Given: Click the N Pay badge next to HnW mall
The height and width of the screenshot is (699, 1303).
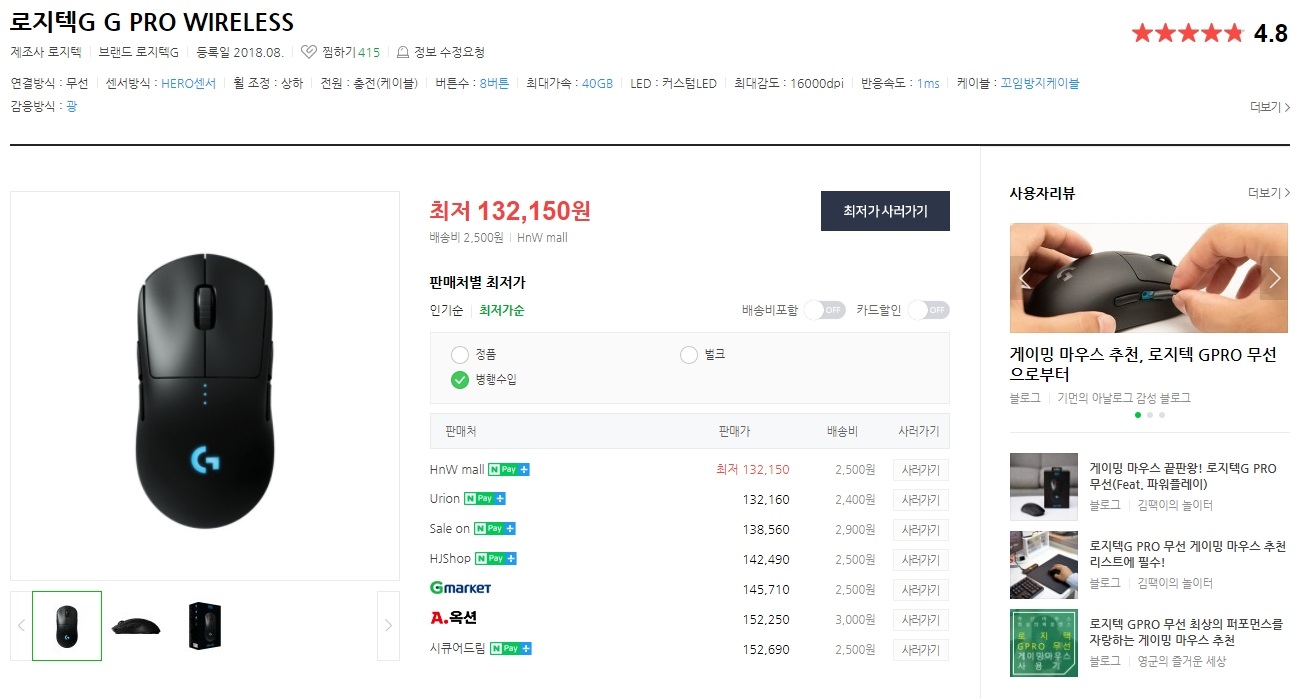Looking at the screenshot, I should click(x=509, y=469).
